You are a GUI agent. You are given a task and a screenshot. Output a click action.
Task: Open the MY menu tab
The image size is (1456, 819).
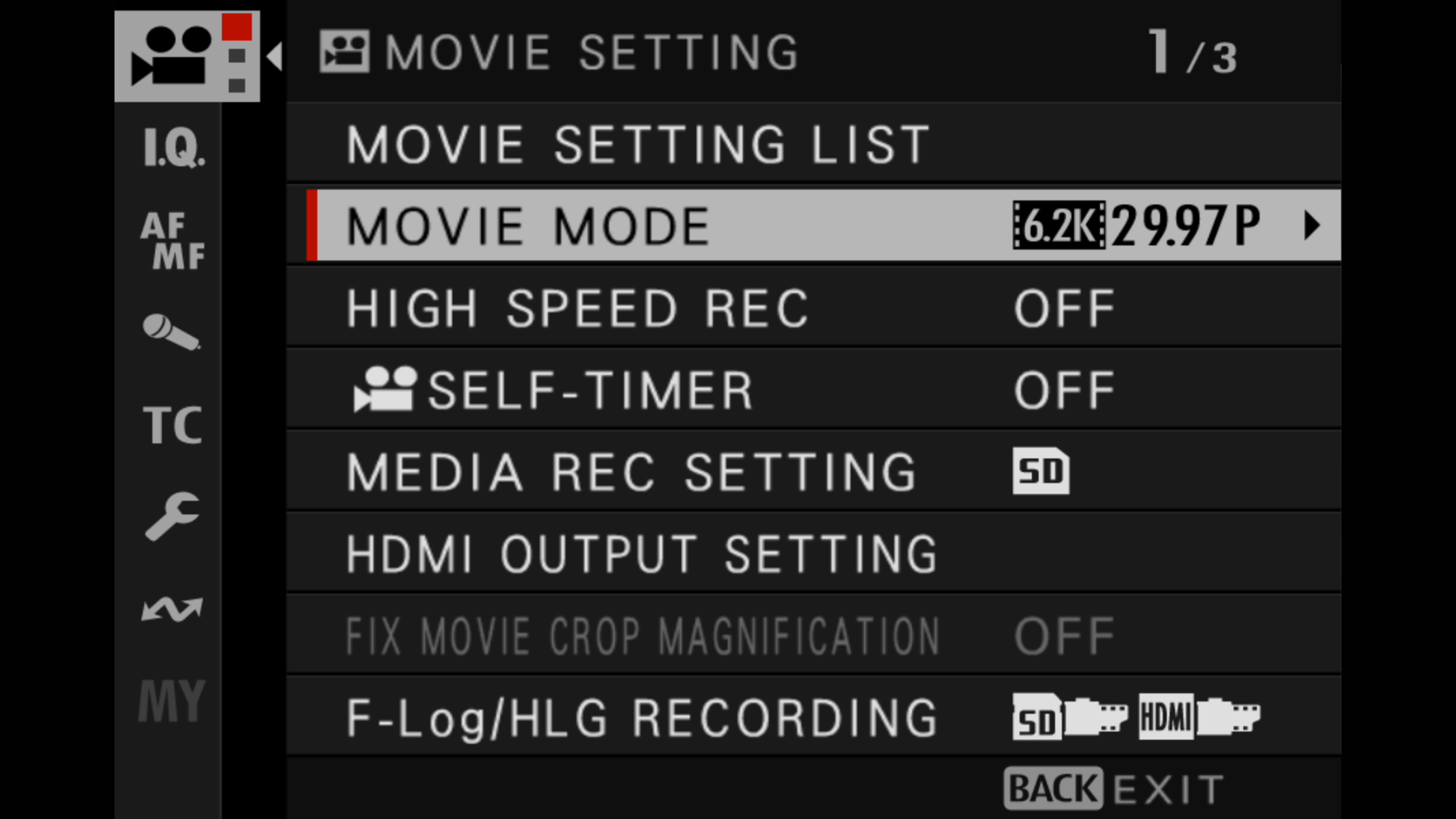click(x=172, y=701)
